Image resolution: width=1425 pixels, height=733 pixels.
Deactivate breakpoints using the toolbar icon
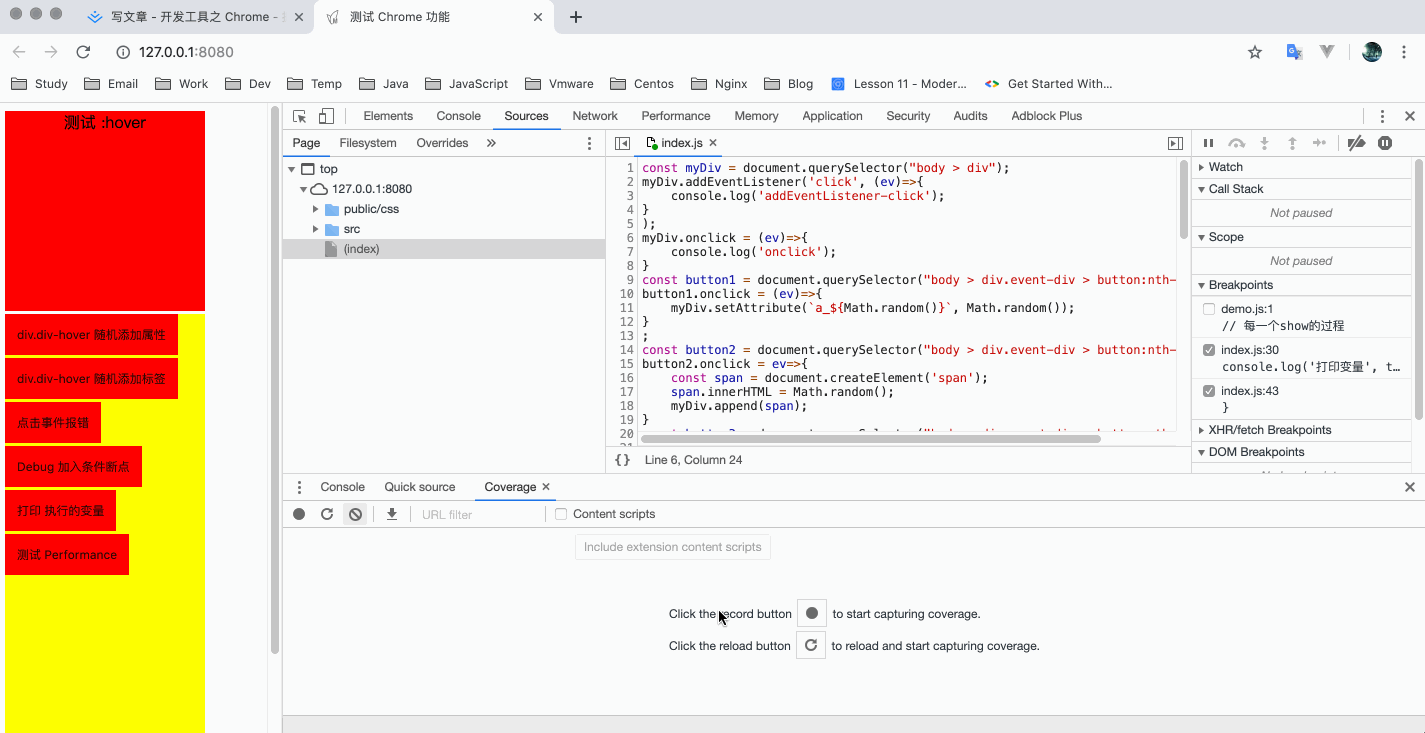tap(1356, 143)
